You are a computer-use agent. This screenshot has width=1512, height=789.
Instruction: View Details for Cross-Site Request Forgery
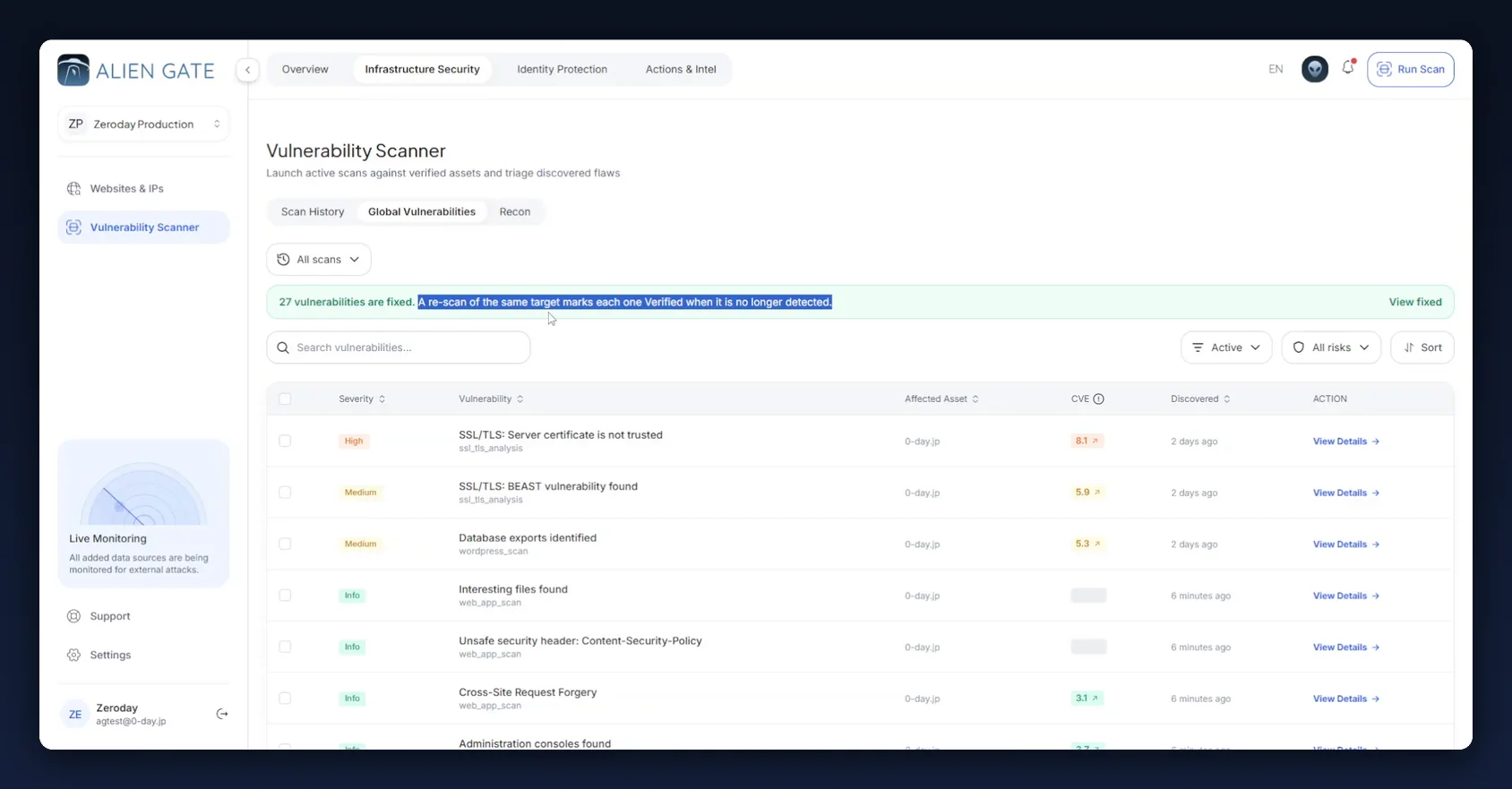point(1345,699)
